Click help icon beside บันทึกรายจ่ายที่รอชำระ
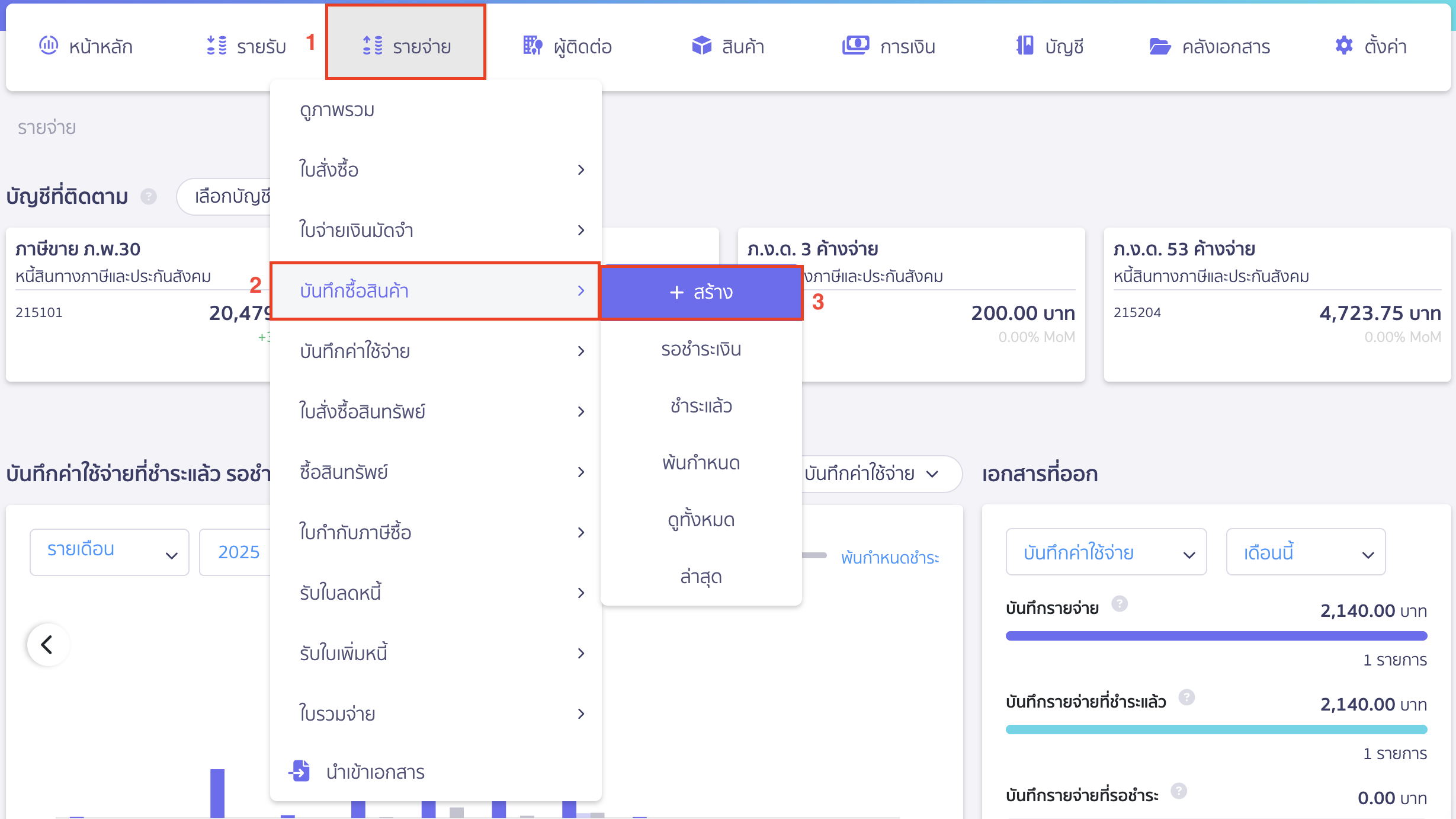Image resolution: width=1456 pixels, height=819 pixels. coord(1179,791)
